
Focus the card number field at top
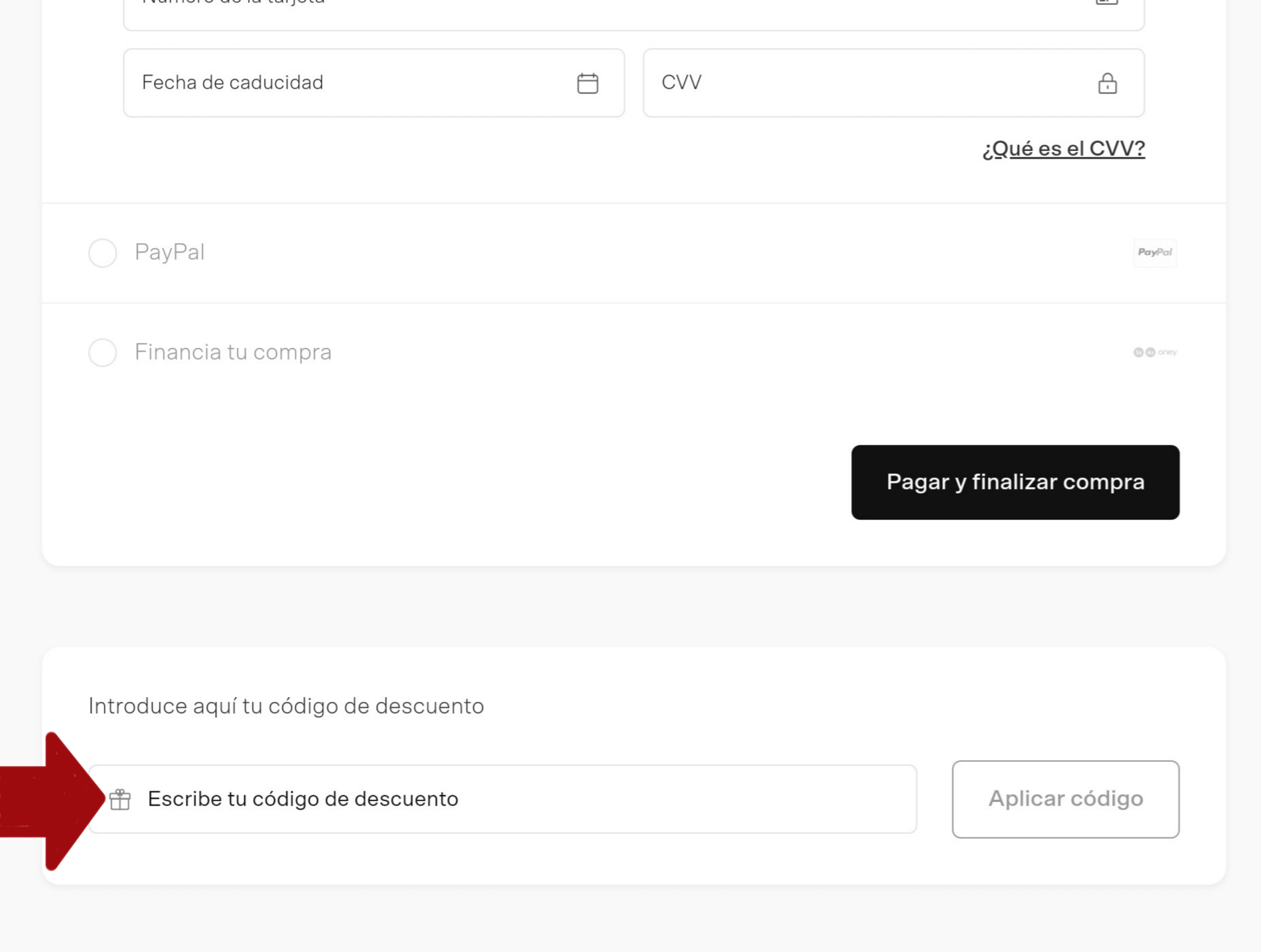(x=616, y=12)
